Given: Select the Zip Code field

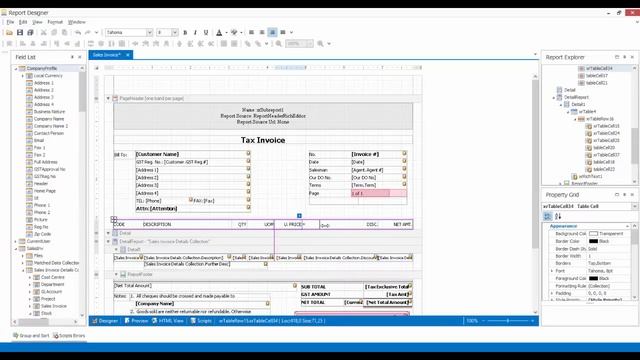Looking at the screenshot, I should [42, 234].
